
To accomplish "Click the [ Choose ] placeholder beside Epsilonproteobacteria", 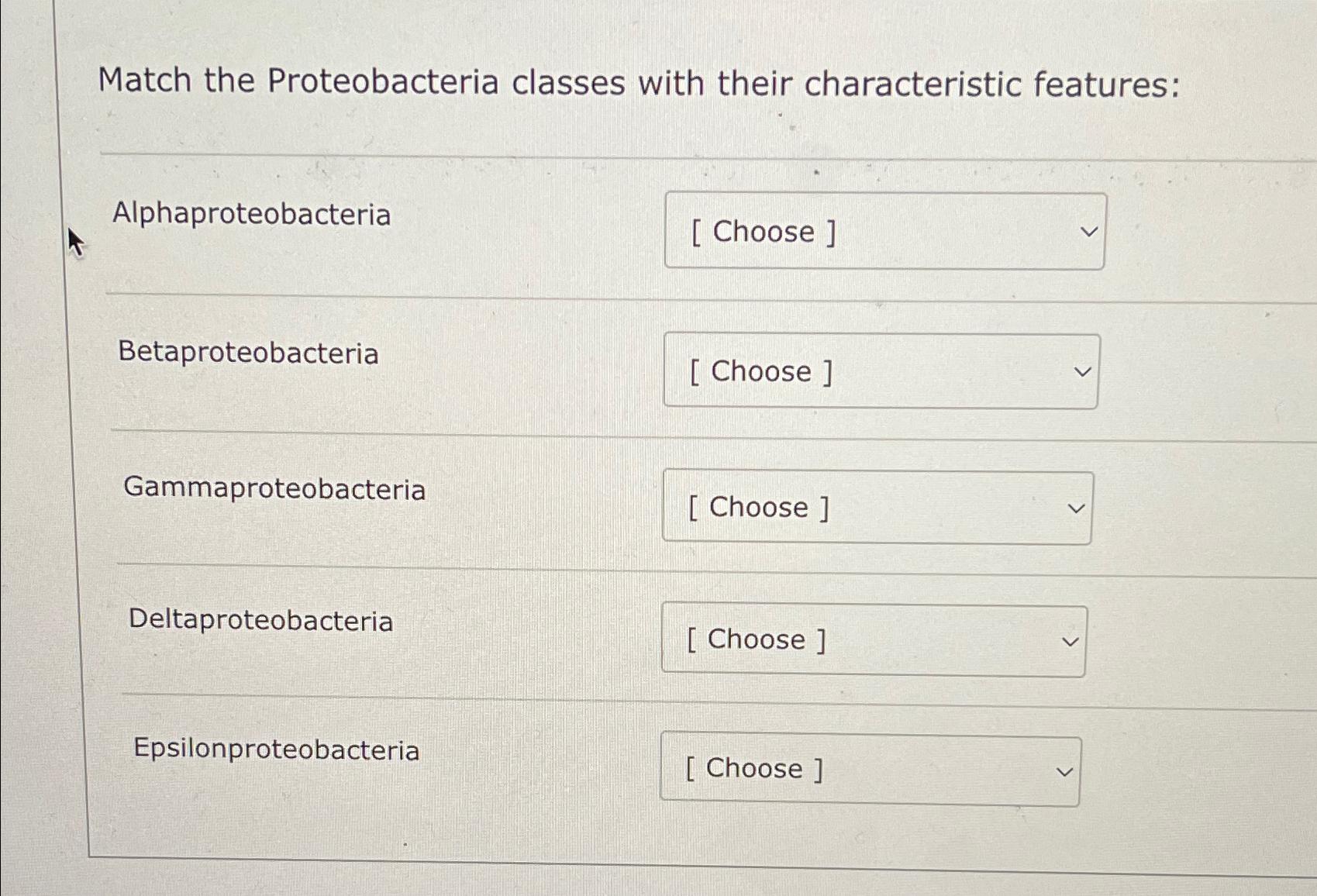I will tap(751, 770).
